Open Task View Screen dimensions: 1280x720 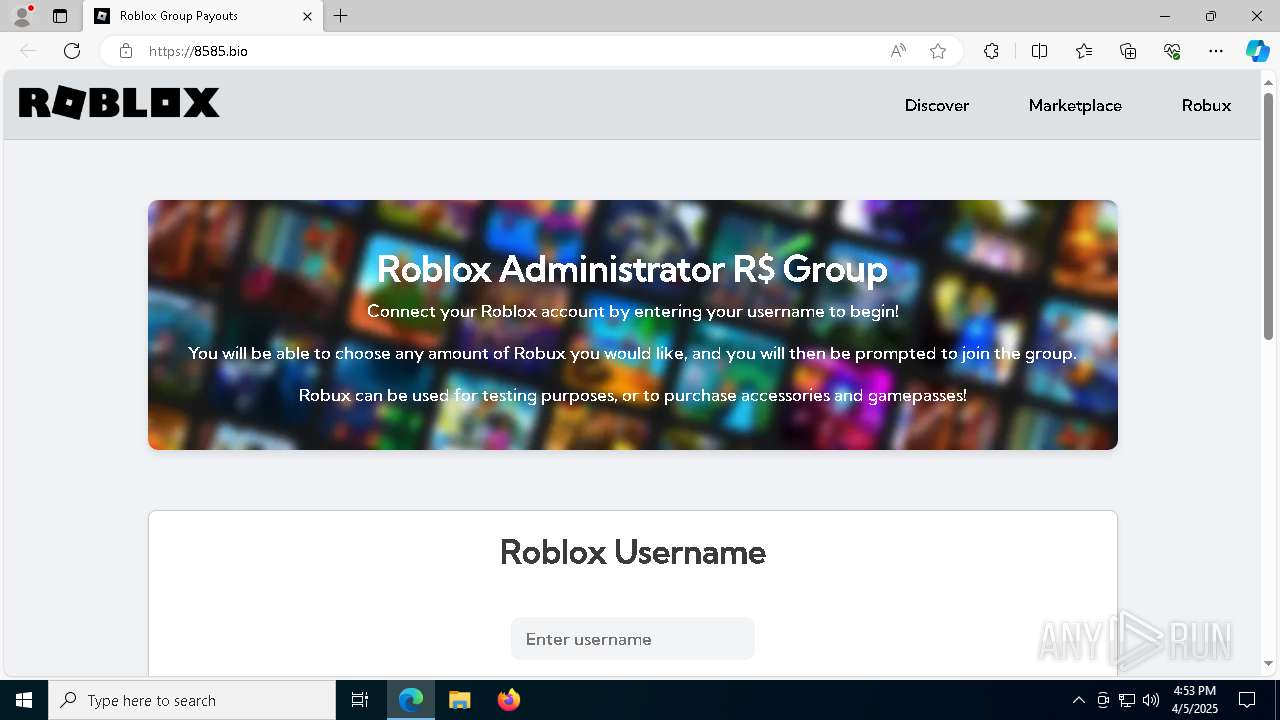[x=360, y=700]
